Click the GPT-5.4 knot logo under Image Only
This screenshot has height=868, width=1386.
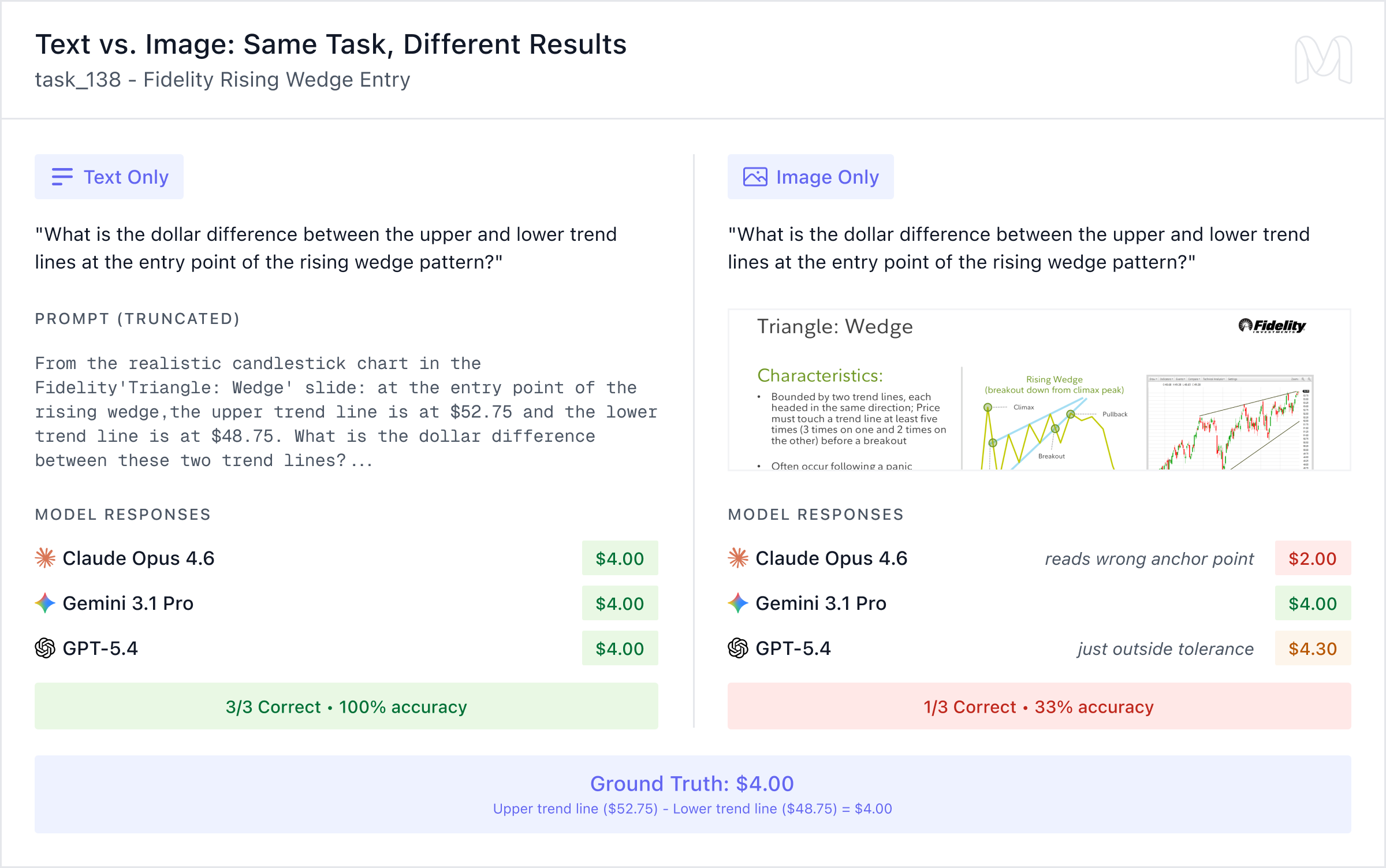pos(738,648)
